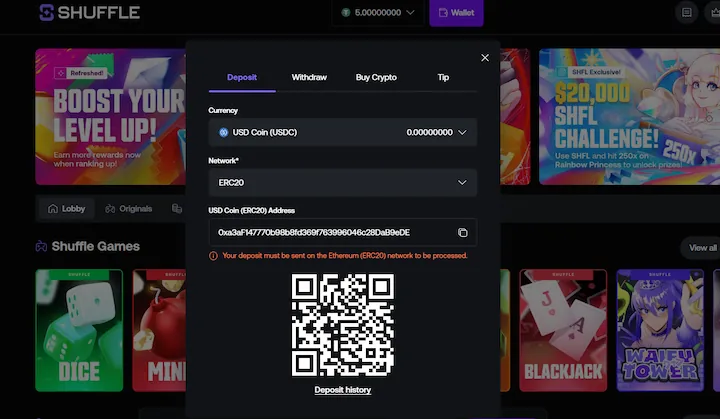Click the Originals category icon
This screenshot has width=720, height=419.
(110, 209)
